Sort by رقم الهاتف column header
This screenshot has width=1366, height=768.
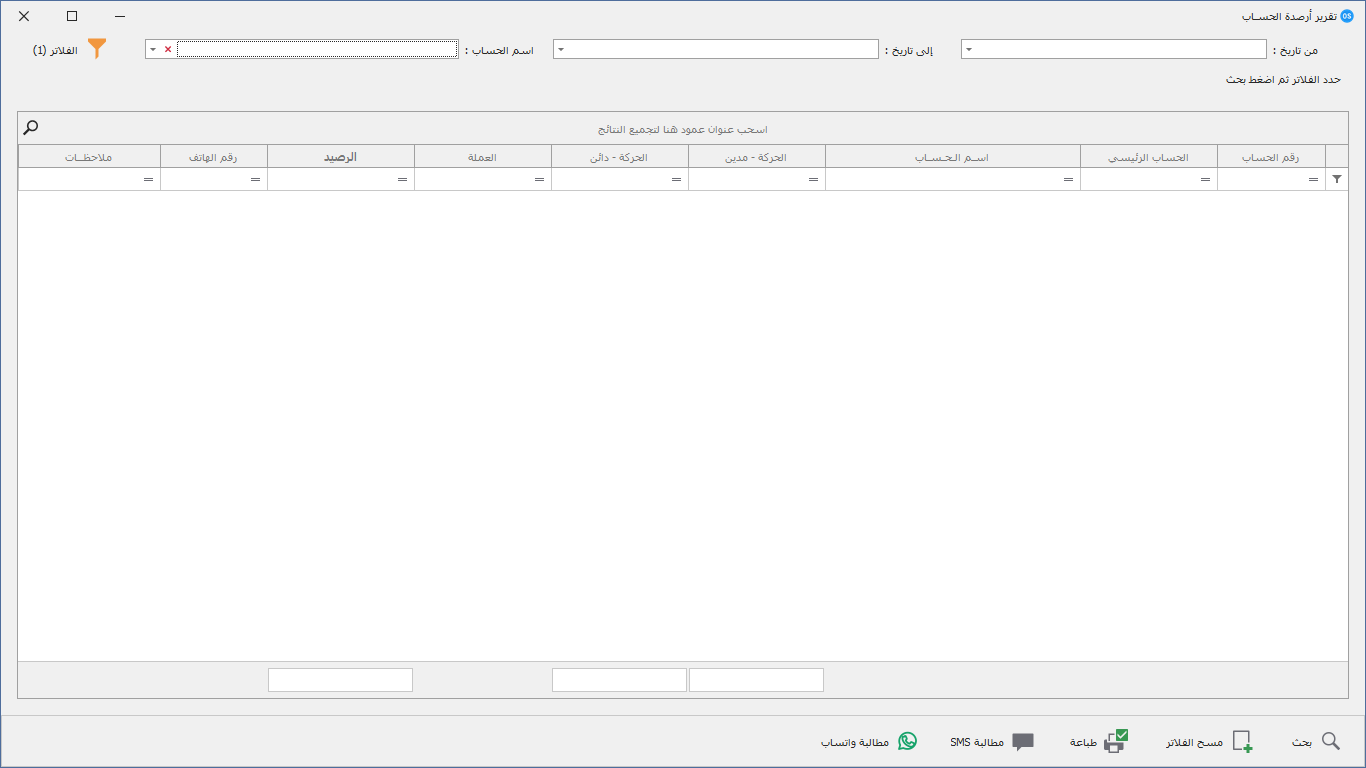[214, 157]
